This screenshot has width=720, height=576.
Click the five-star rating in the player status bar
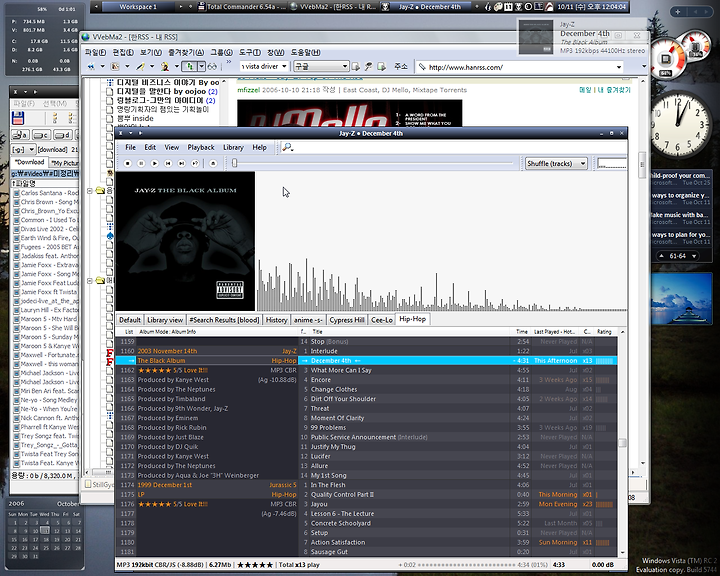[x=254, y=565]
